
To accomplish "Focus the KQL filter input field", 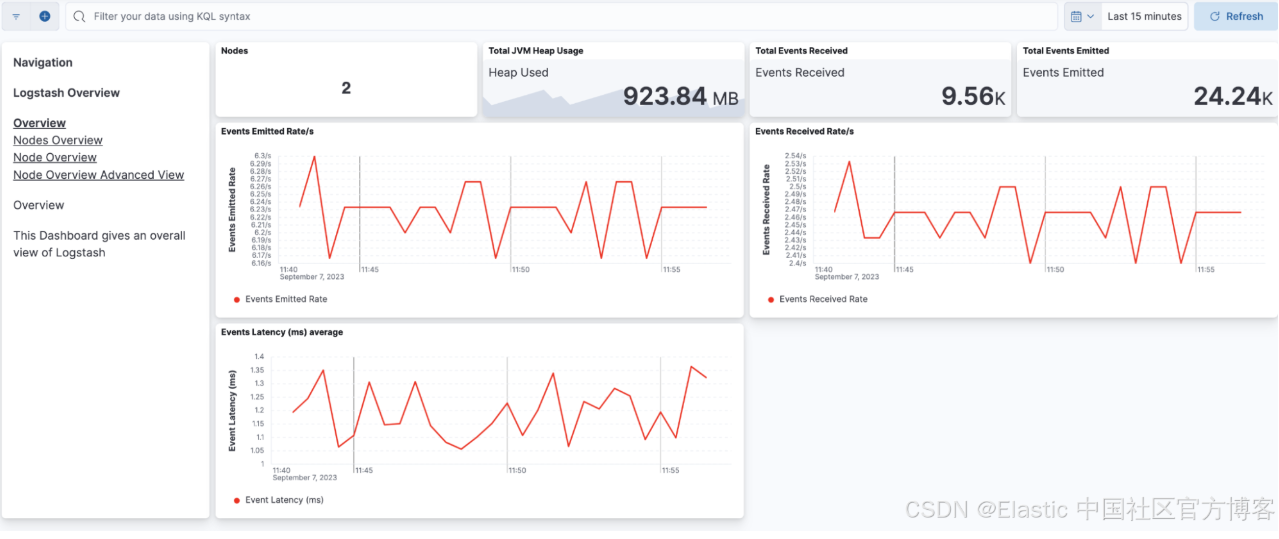I will tap(562, 17).
